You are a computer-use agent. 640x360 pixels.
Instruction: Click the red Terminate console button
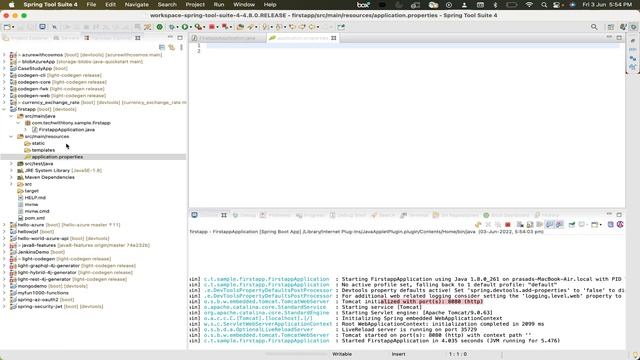[508, 224]
